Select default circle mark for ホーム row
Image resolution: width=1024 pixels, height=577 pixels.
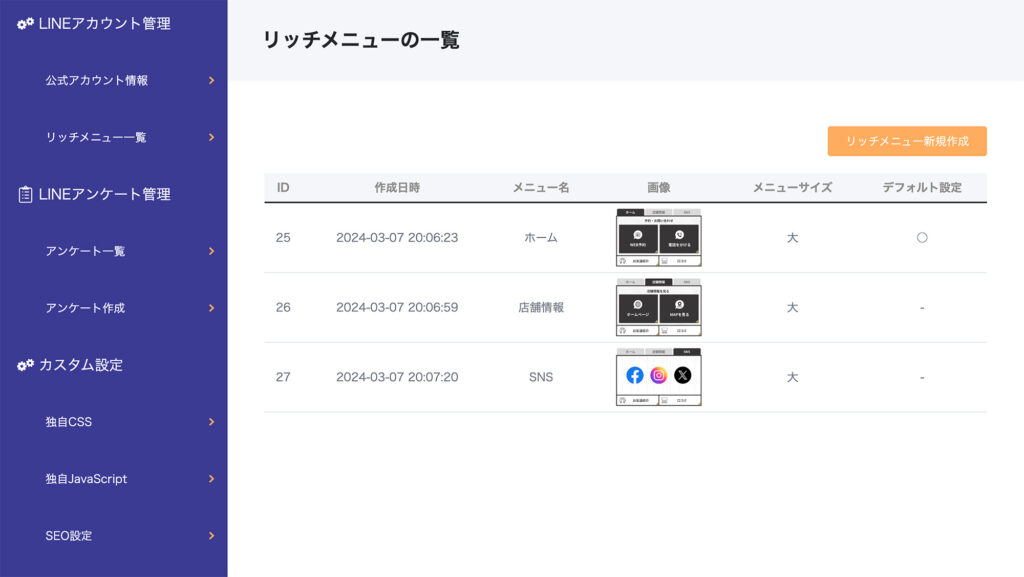922,238
